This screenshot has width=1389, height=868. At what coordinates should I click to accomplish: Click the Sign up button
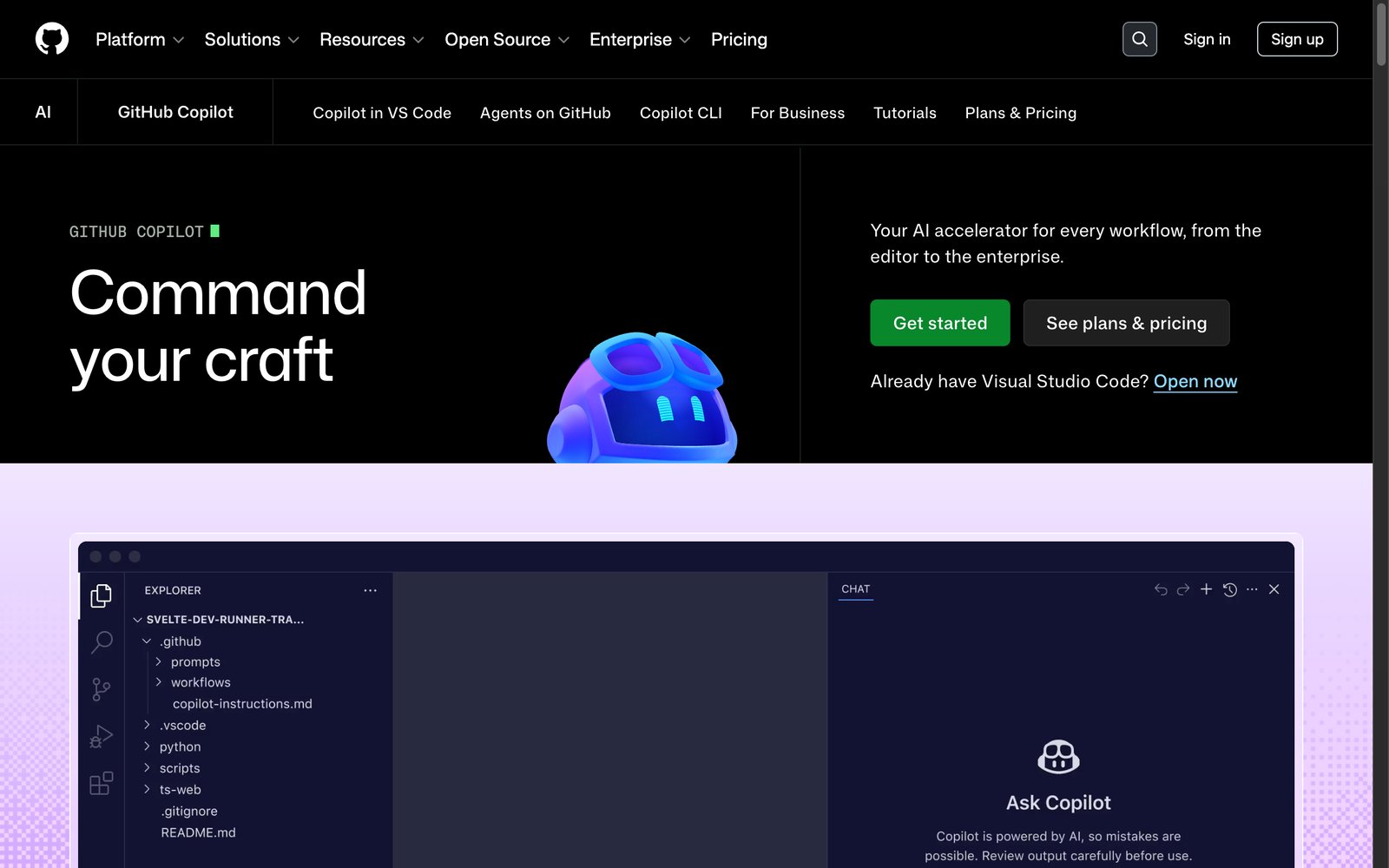(x=1297, y=39)
